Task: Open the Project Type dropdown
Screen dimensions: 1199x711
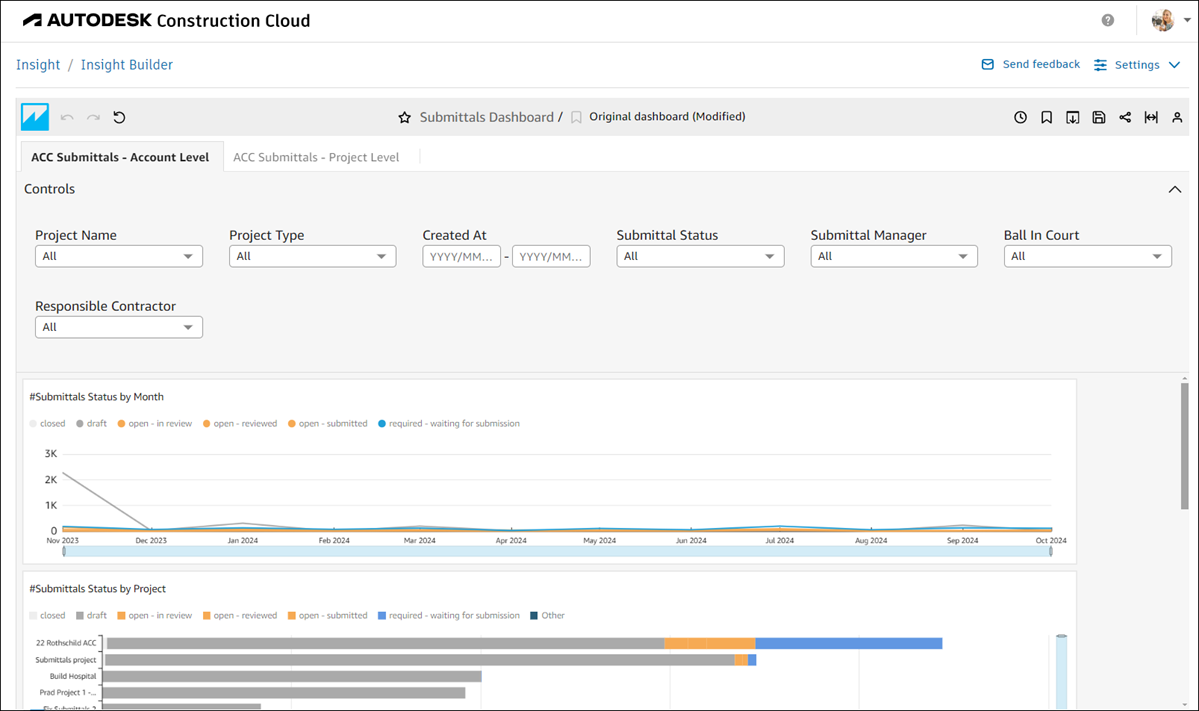Action: (312, 256)
